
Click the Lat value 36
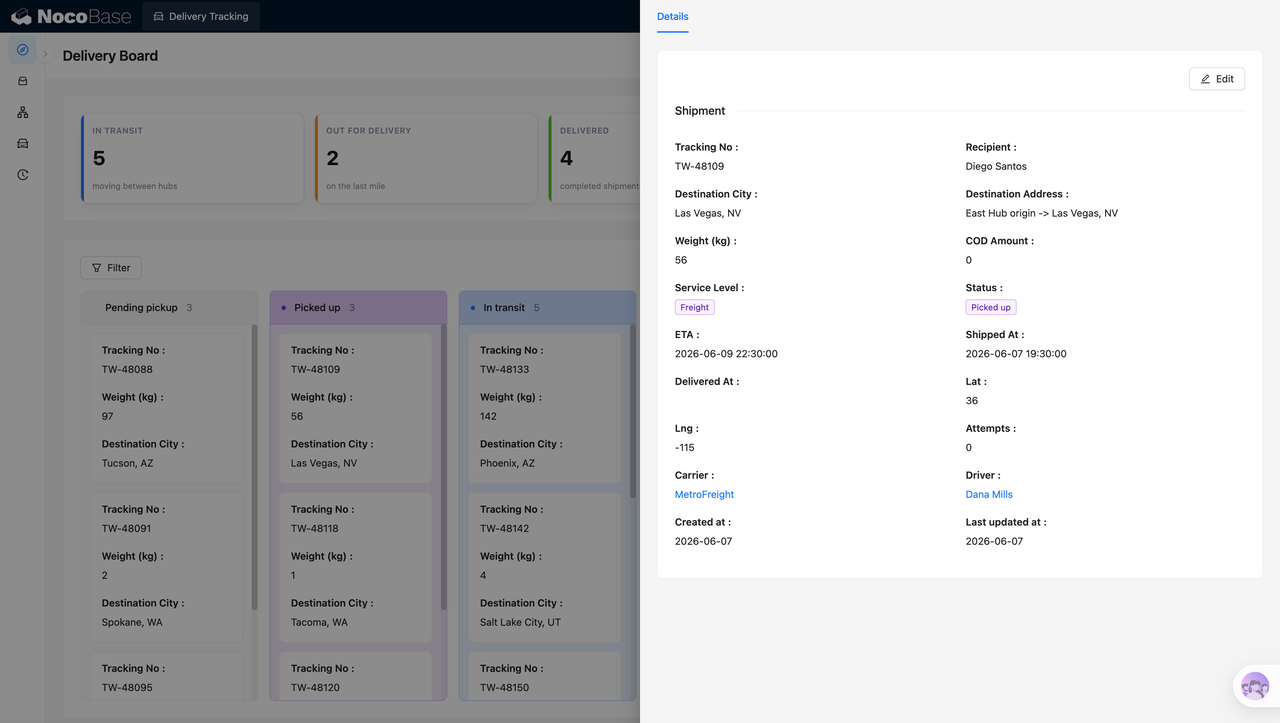(x=972, y=401)
